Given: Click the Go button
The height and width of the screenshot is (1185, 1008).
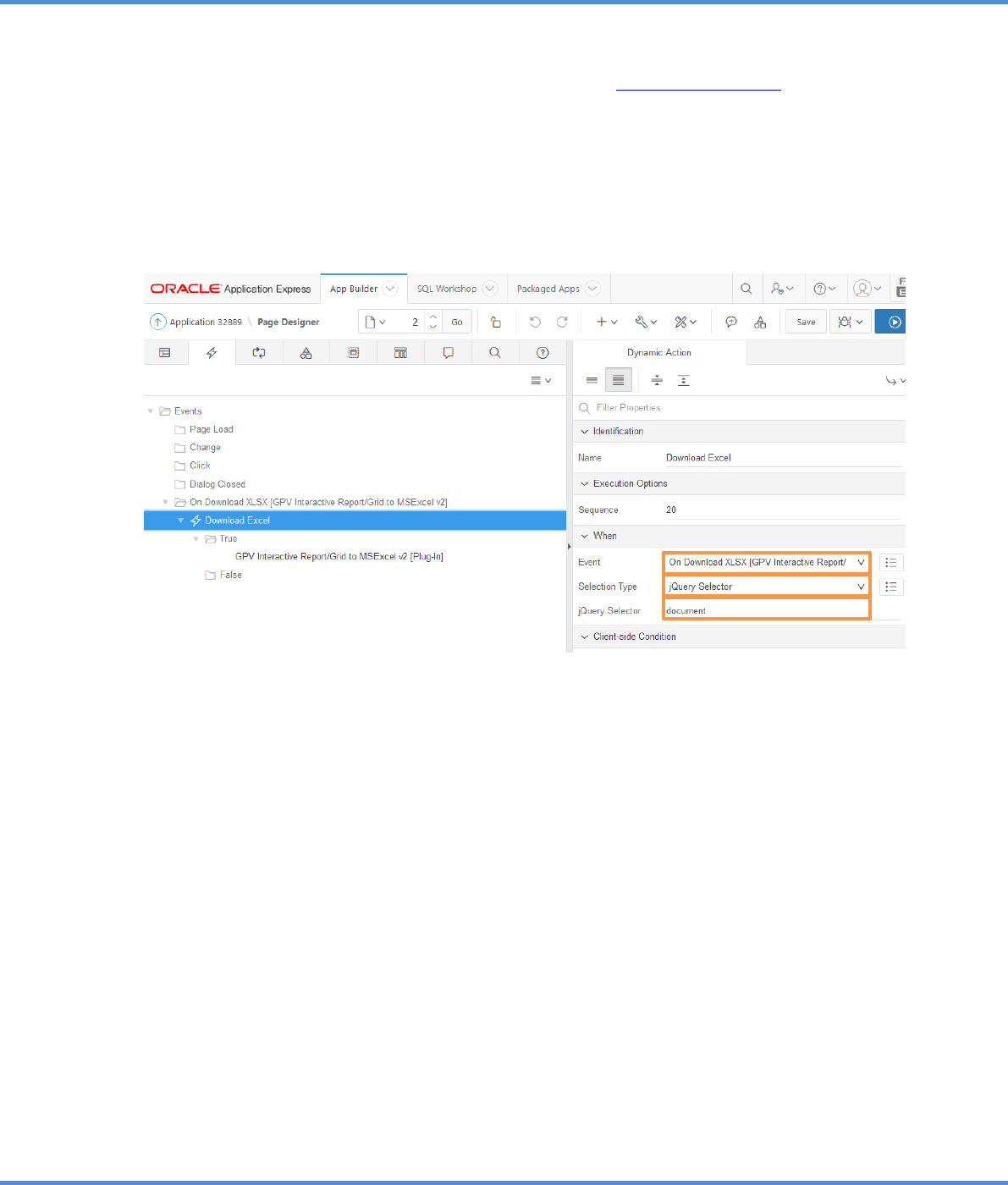Looking at the screenshot, I should 457,322.
